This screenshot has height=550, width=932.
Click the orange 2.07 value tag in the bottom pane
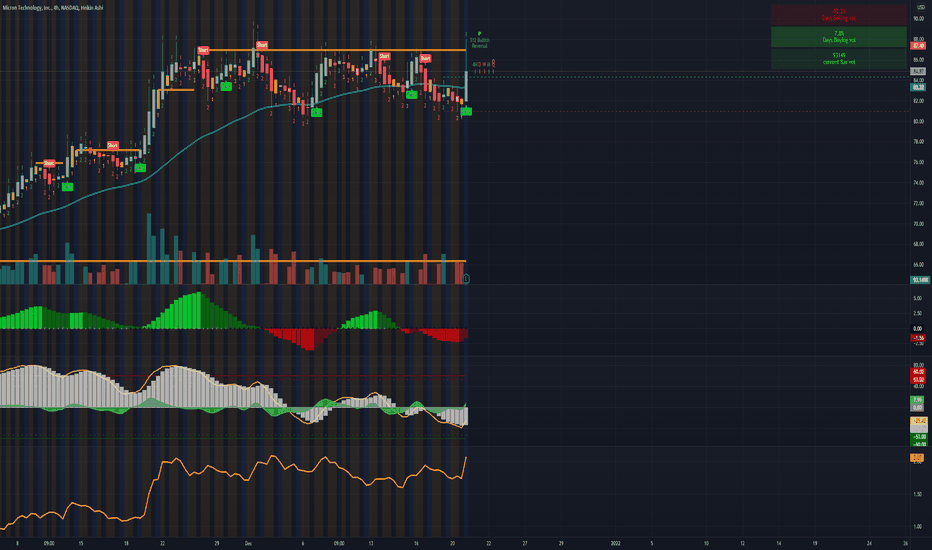(918, 458)
